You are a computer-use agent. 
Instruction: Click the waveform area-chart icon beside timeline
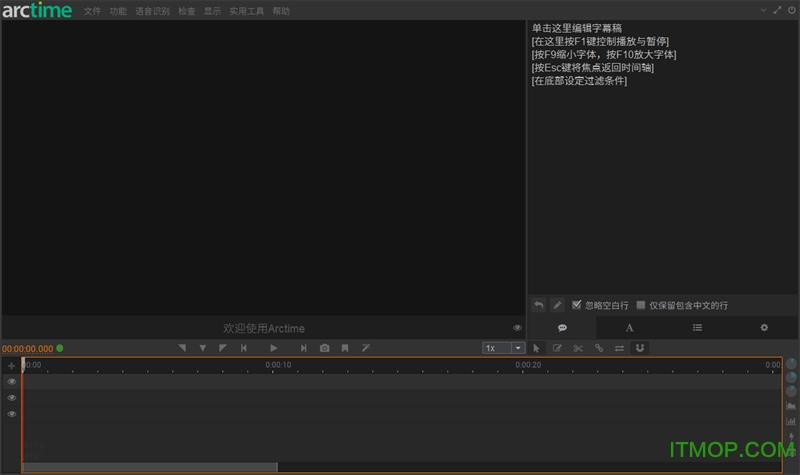coord(791,406)
